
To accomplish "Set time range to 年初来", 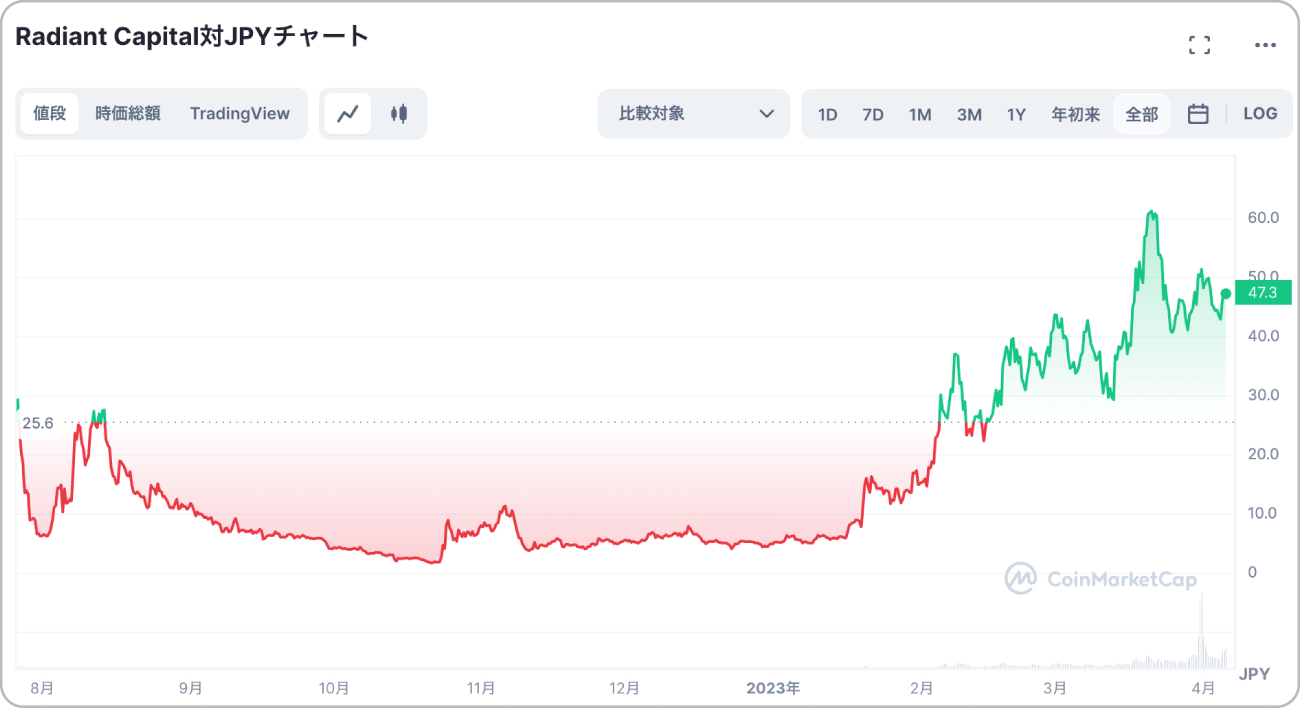I will pos(1076,114).
